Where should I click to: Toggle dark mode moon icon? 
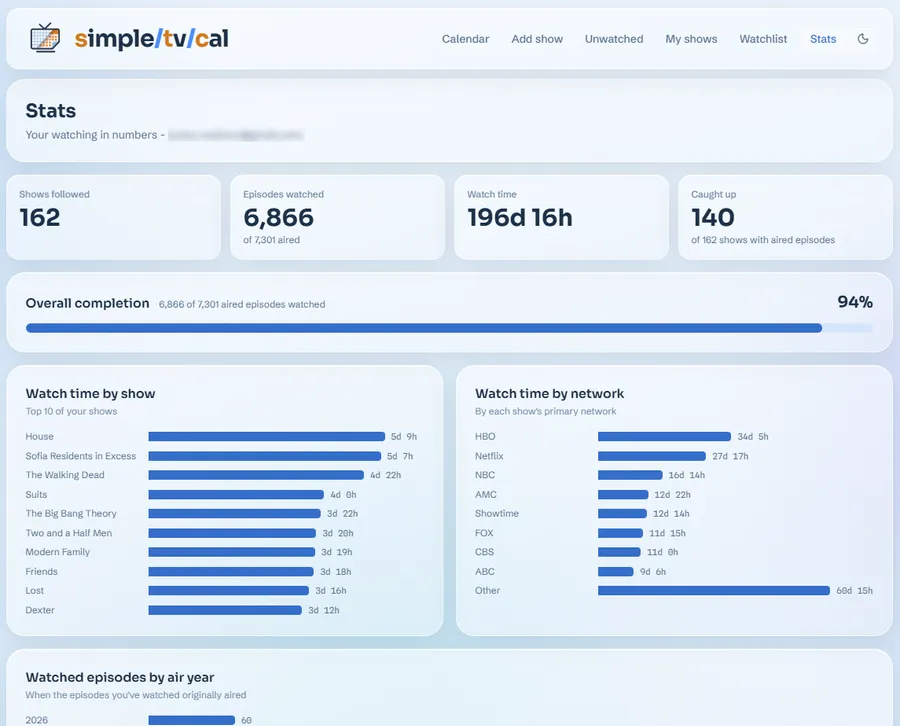coord(863,39)
